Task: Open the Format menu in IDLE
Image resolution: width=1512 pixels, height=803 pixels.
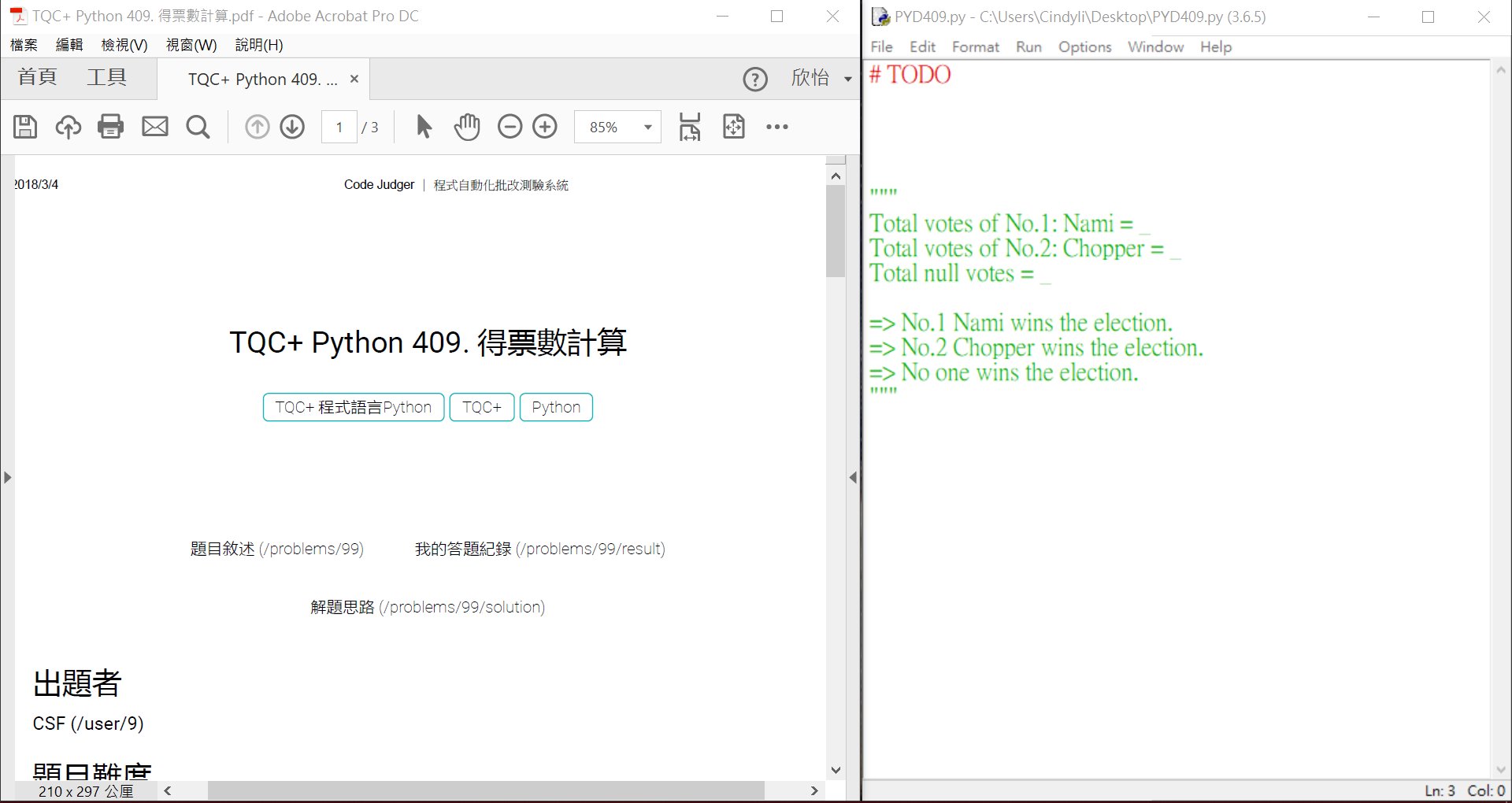Action: [976, 46]
